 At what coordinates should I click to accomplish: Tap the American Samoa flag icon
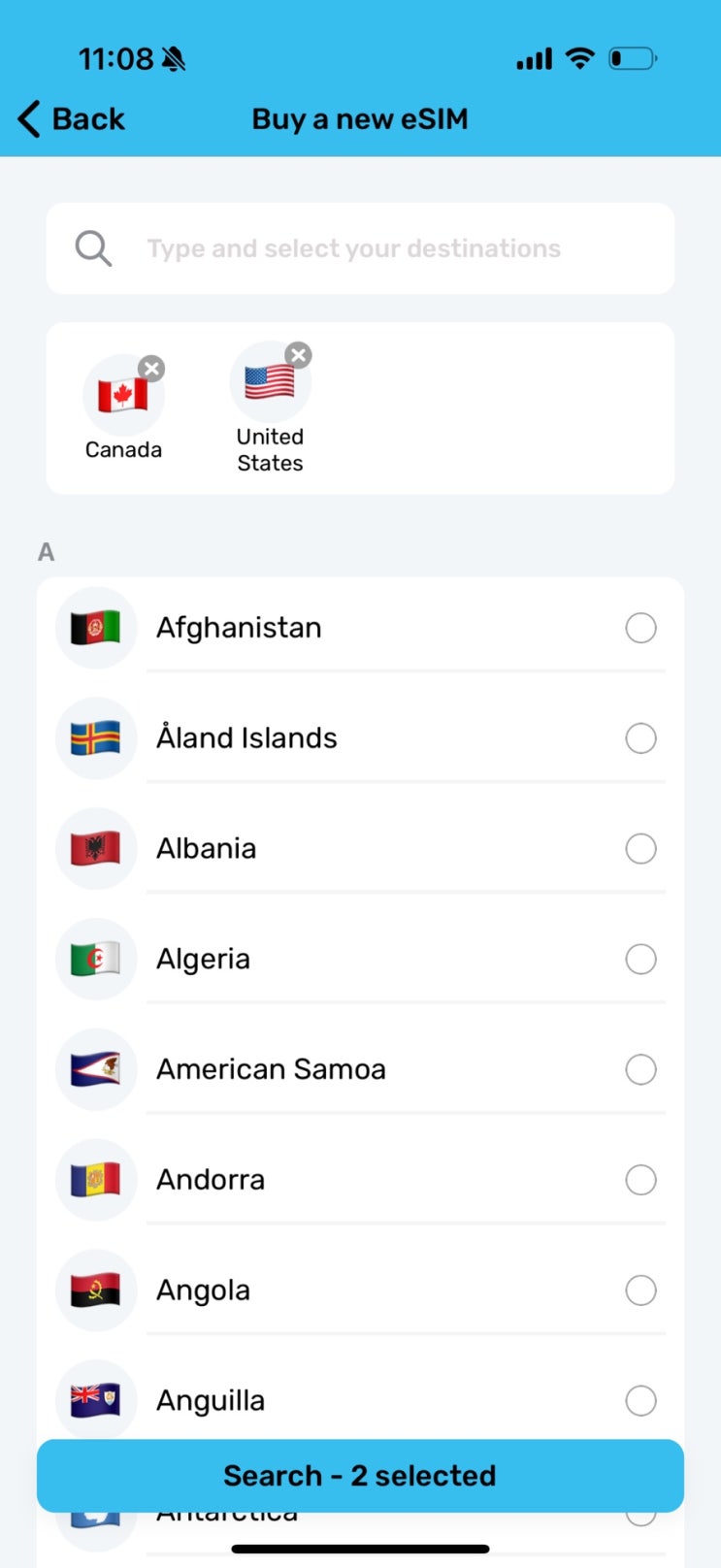pyautogui.click(x=96, y=1069)
